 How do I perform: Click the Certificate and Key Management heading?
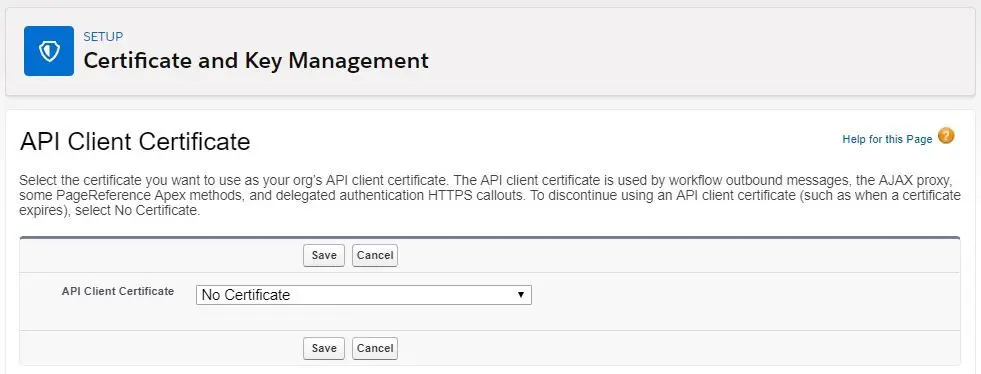coord(256,61)
